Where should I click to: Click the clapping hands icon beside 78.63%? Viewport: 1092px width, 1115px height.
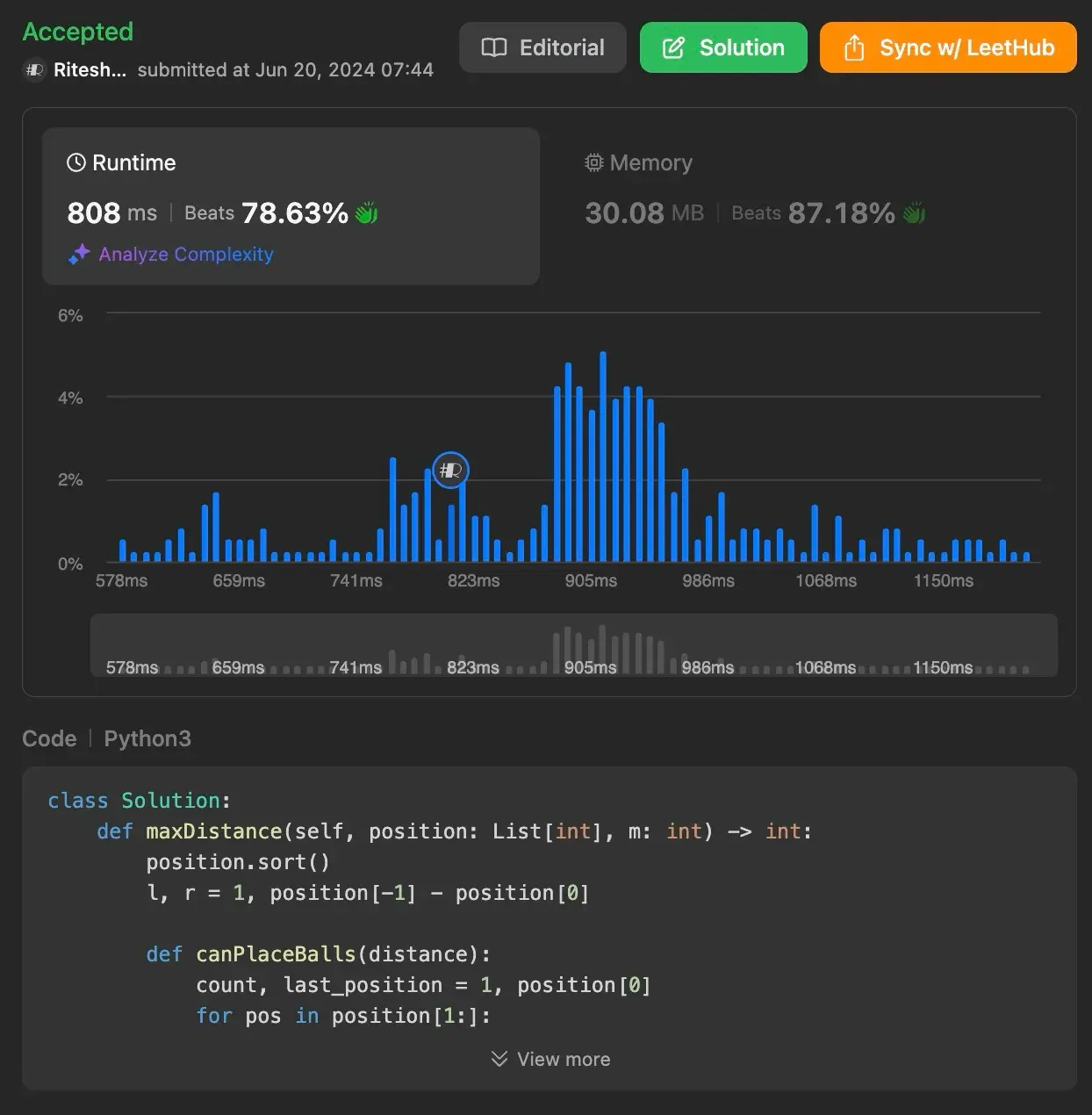pos(366,213)
